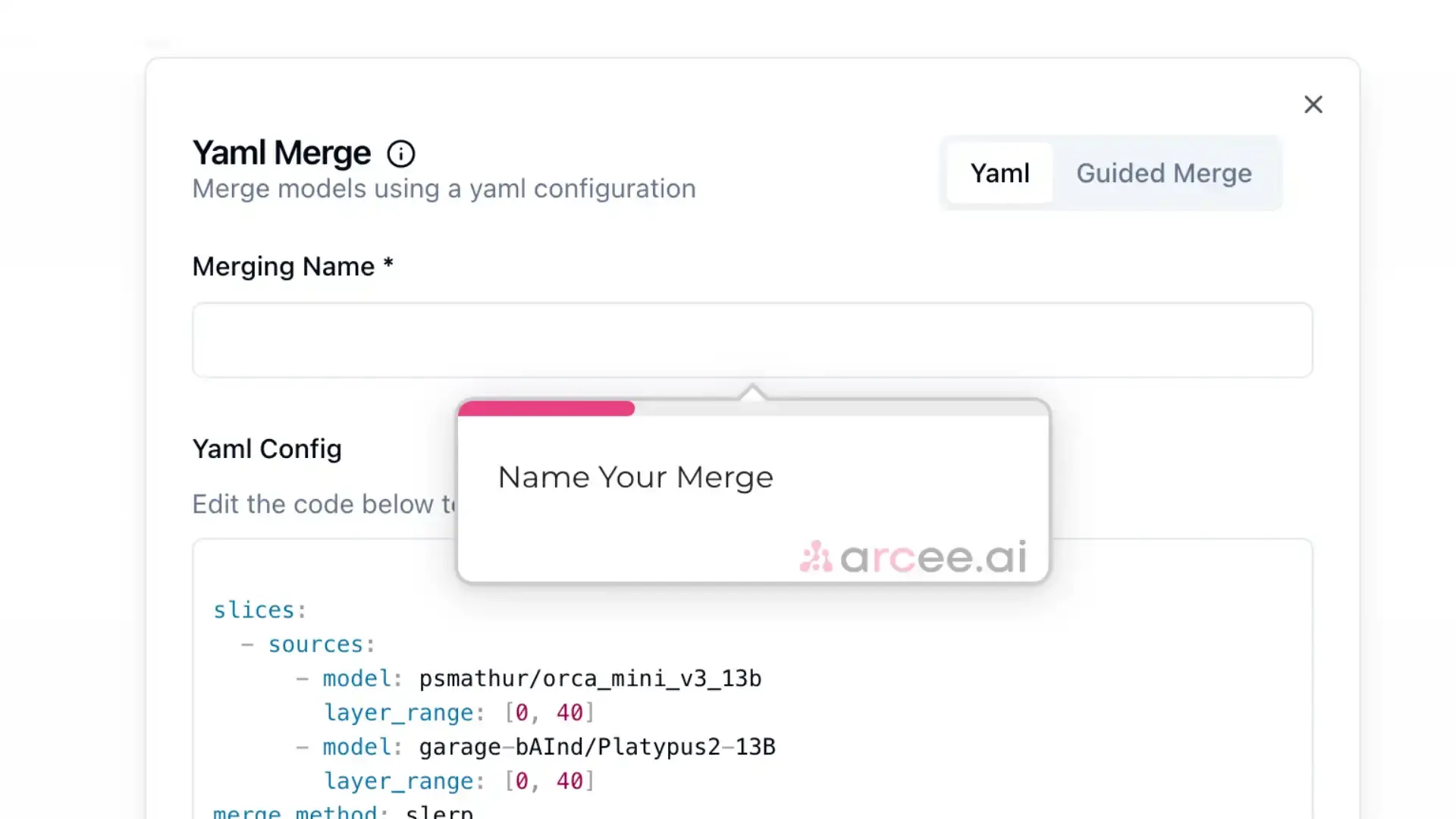Click the info icon beside Yaml Merge

pos(401,154)
